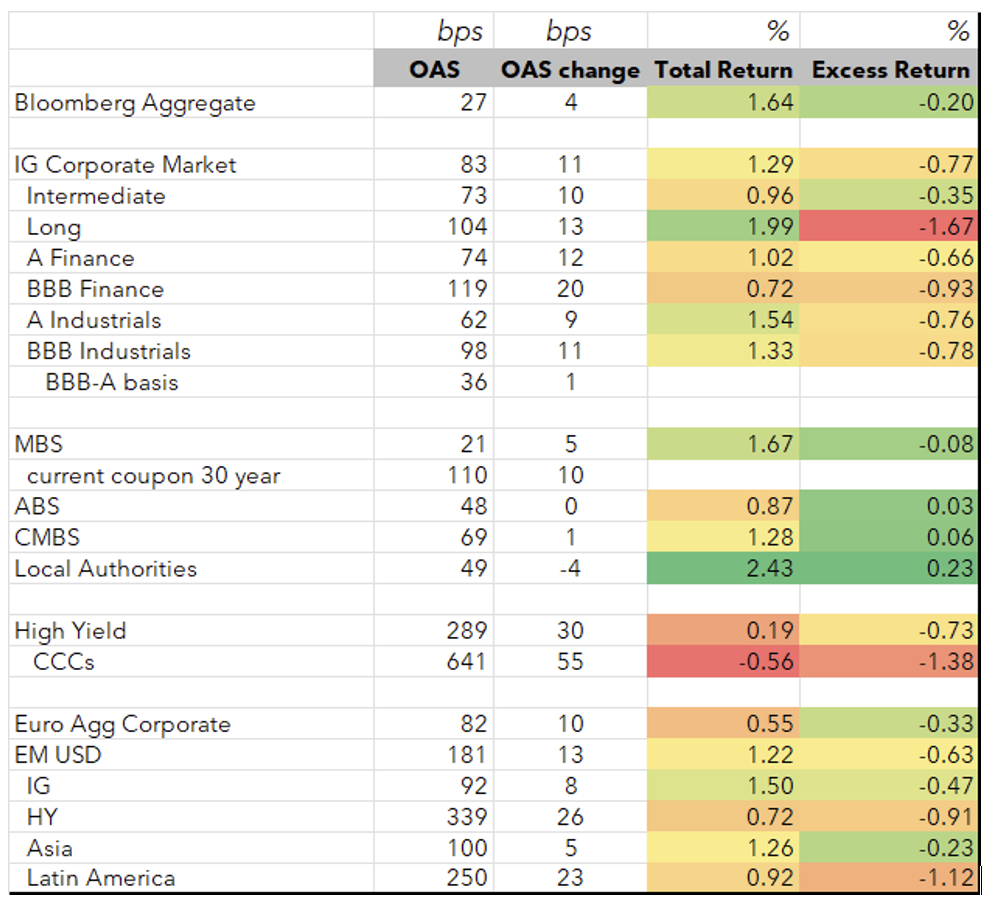Click the BBB Finance OAS change cell showing 20

click(x=570, y=289)
